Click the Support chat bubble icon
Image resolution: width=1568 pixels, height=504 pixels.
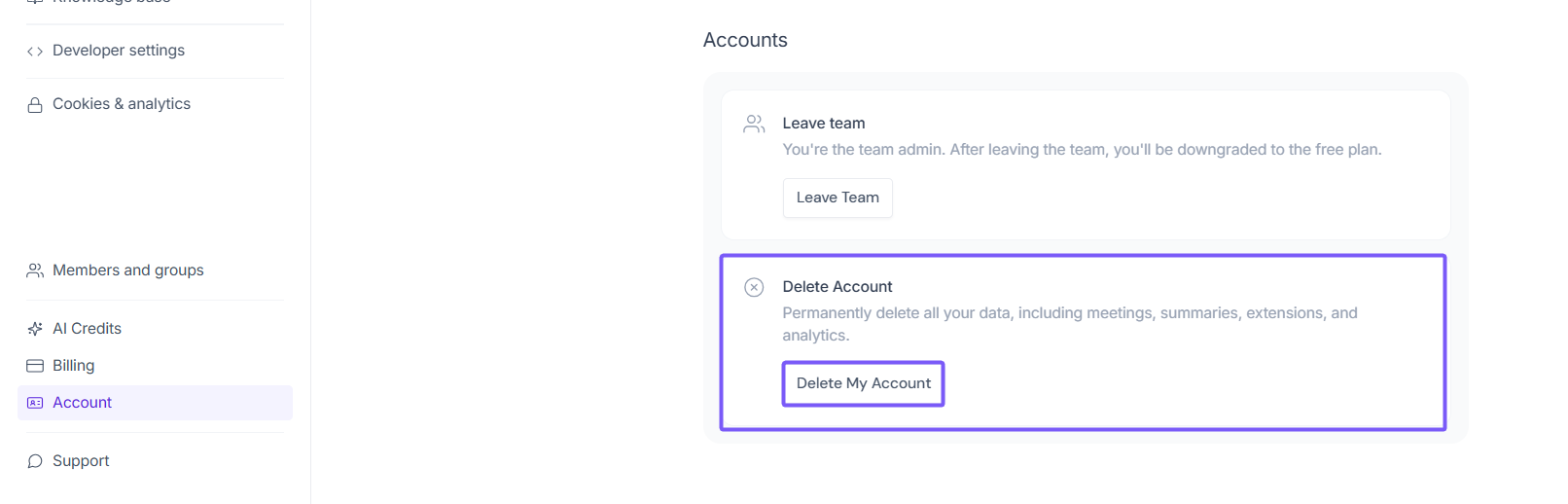[35, 461]
